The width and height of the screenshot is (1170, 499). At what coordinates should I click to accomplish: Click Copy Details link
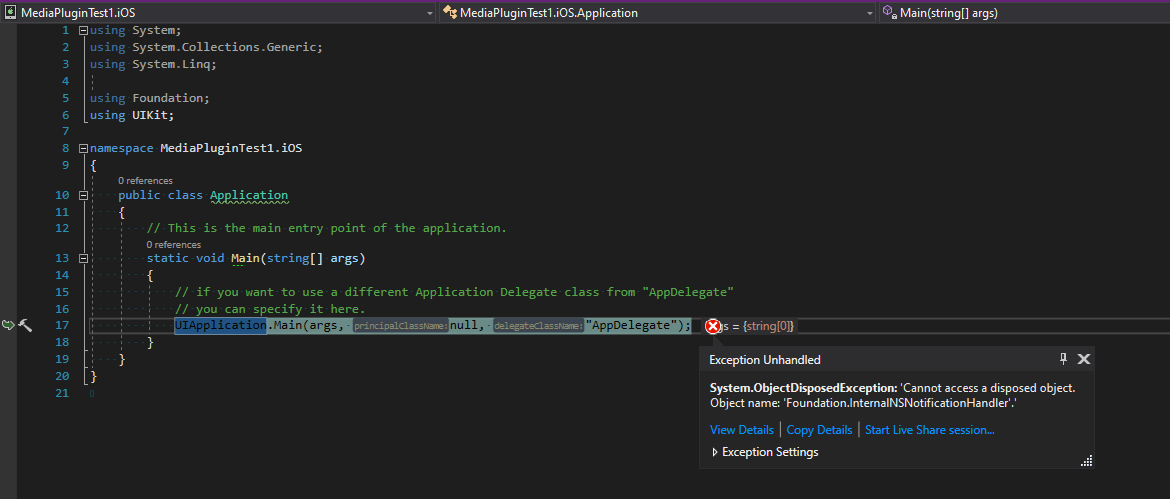point(819,430)
